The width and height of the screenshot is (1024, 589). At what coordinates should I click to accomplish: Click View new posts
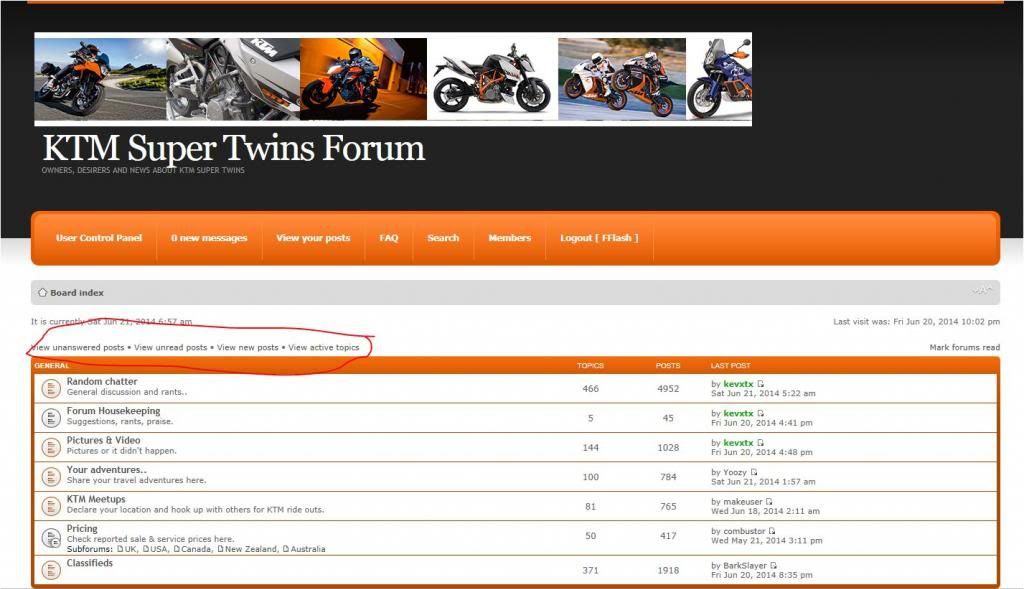[248, 347]
